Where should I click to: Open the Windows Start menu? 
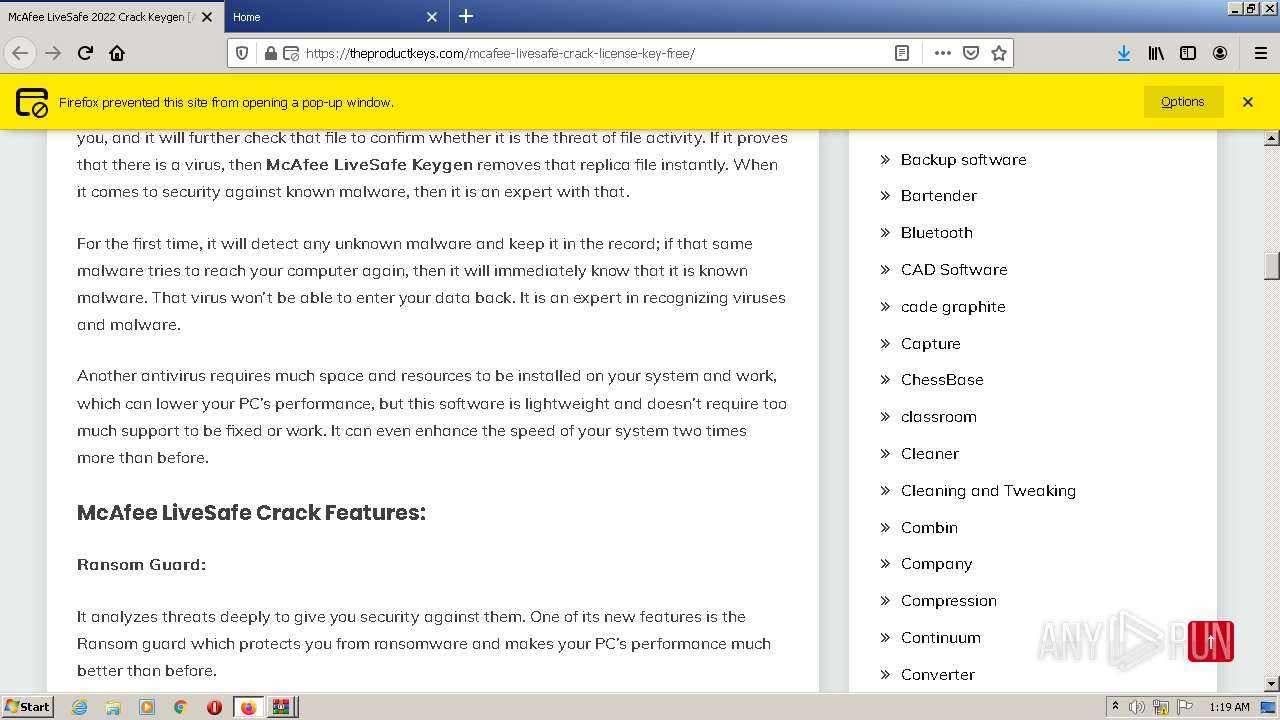point(27,706)
